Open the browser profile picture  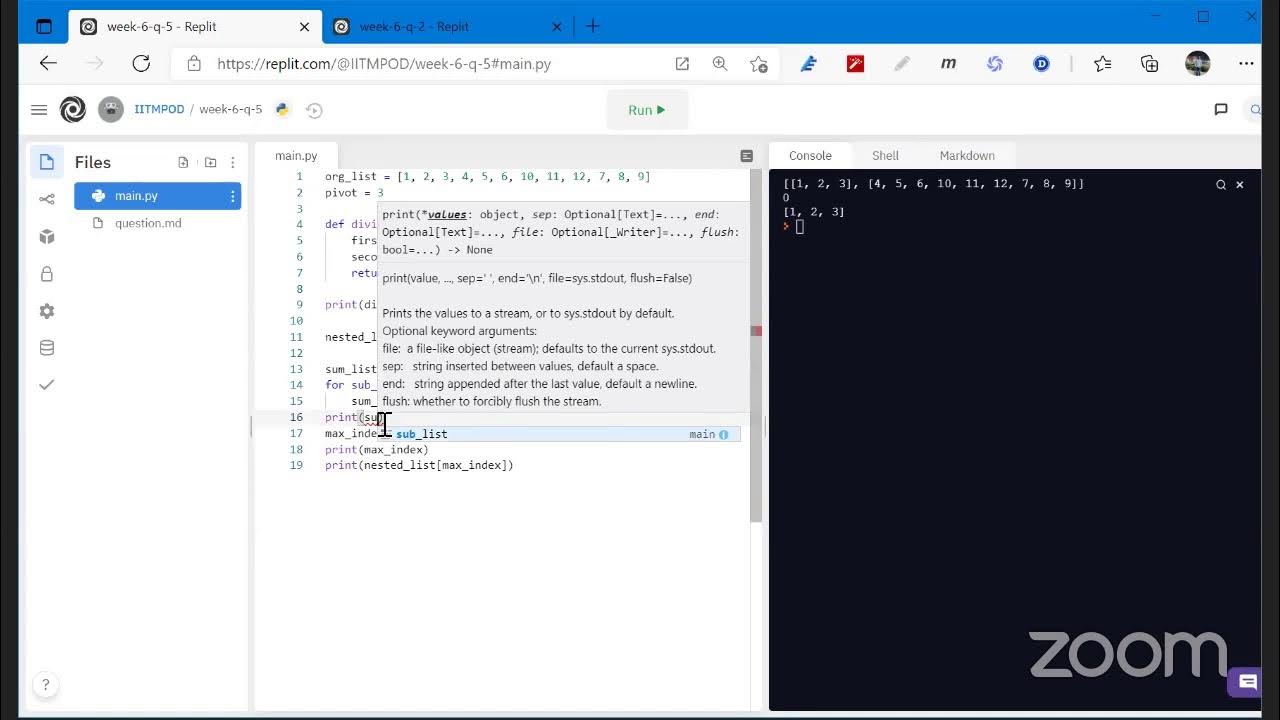1198,63
